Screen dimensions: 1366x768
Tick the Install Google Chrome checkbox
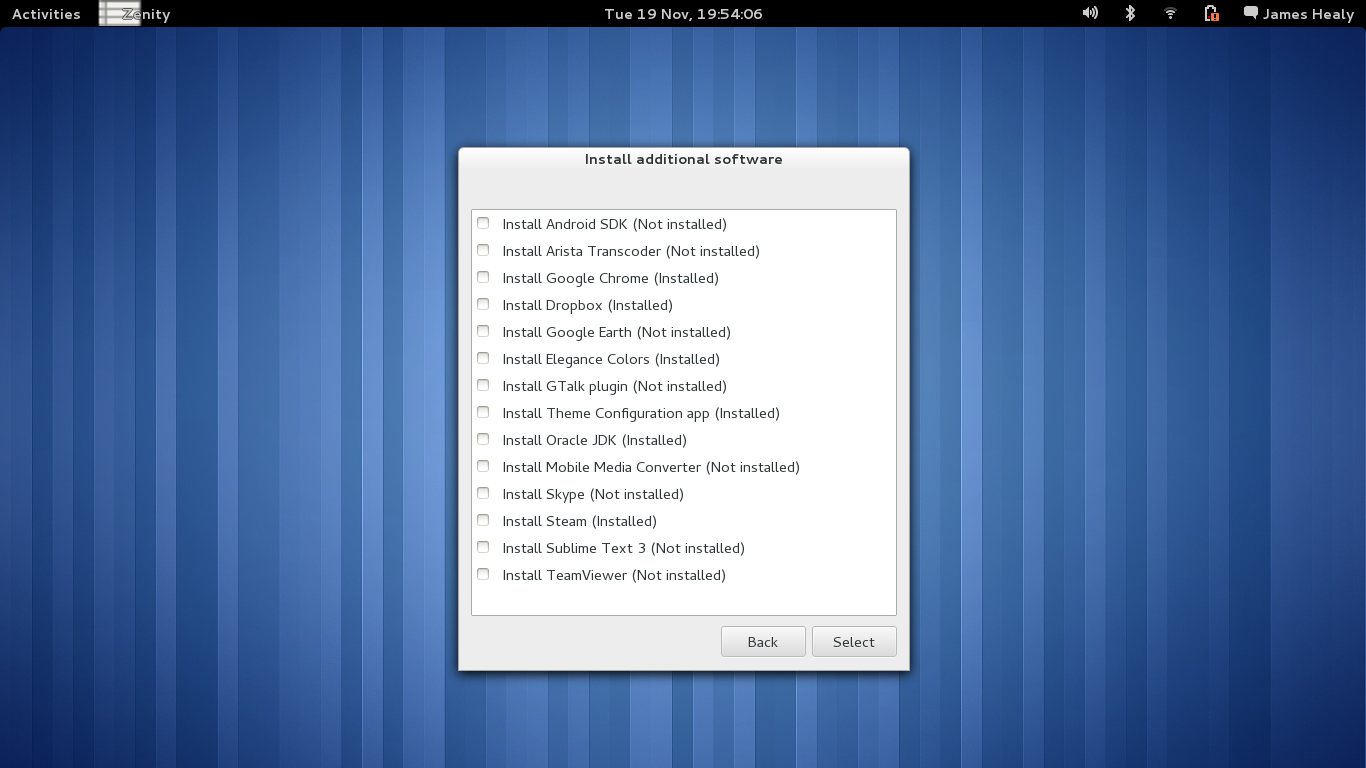[x=483, y=277]
